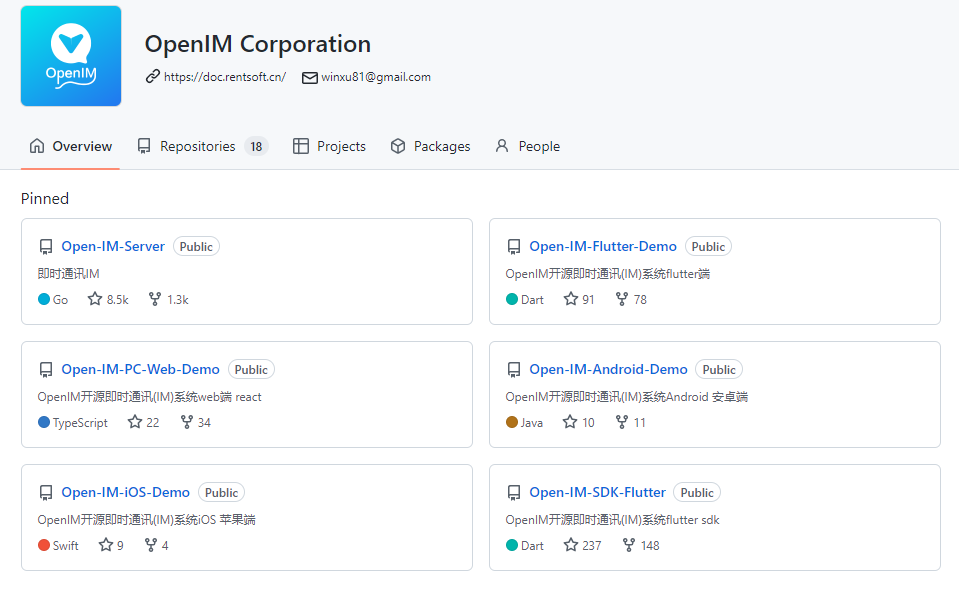Click the link icon beside the website URL
Screen dimensions: 959x590
153,77
